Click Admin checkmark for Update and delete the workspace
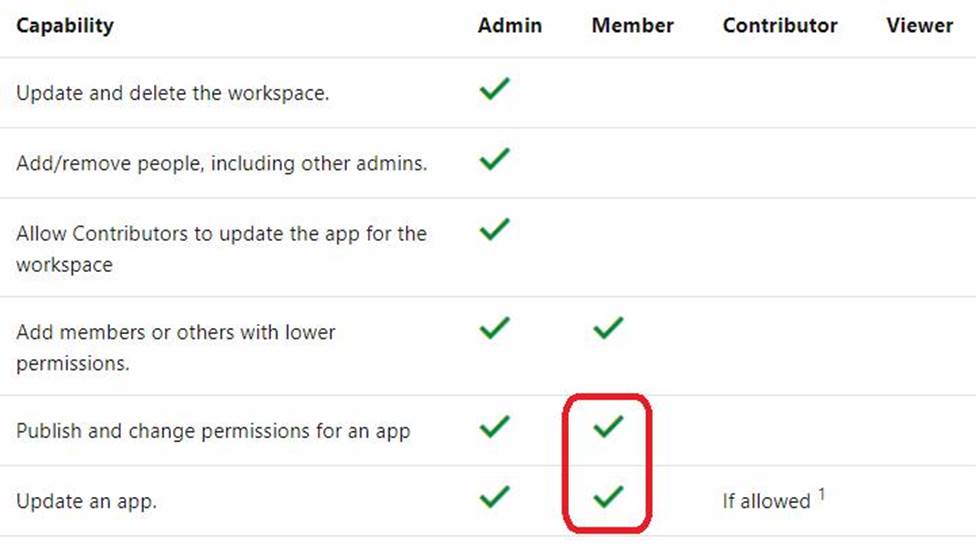The height and width of the screenshot is (546, 976). pyautogui.click(x=494, y=90)
